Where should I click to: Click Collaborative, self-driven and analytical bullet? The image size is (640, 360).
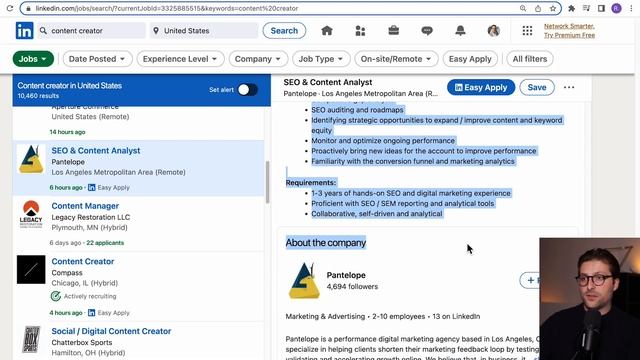coord(377,213)
